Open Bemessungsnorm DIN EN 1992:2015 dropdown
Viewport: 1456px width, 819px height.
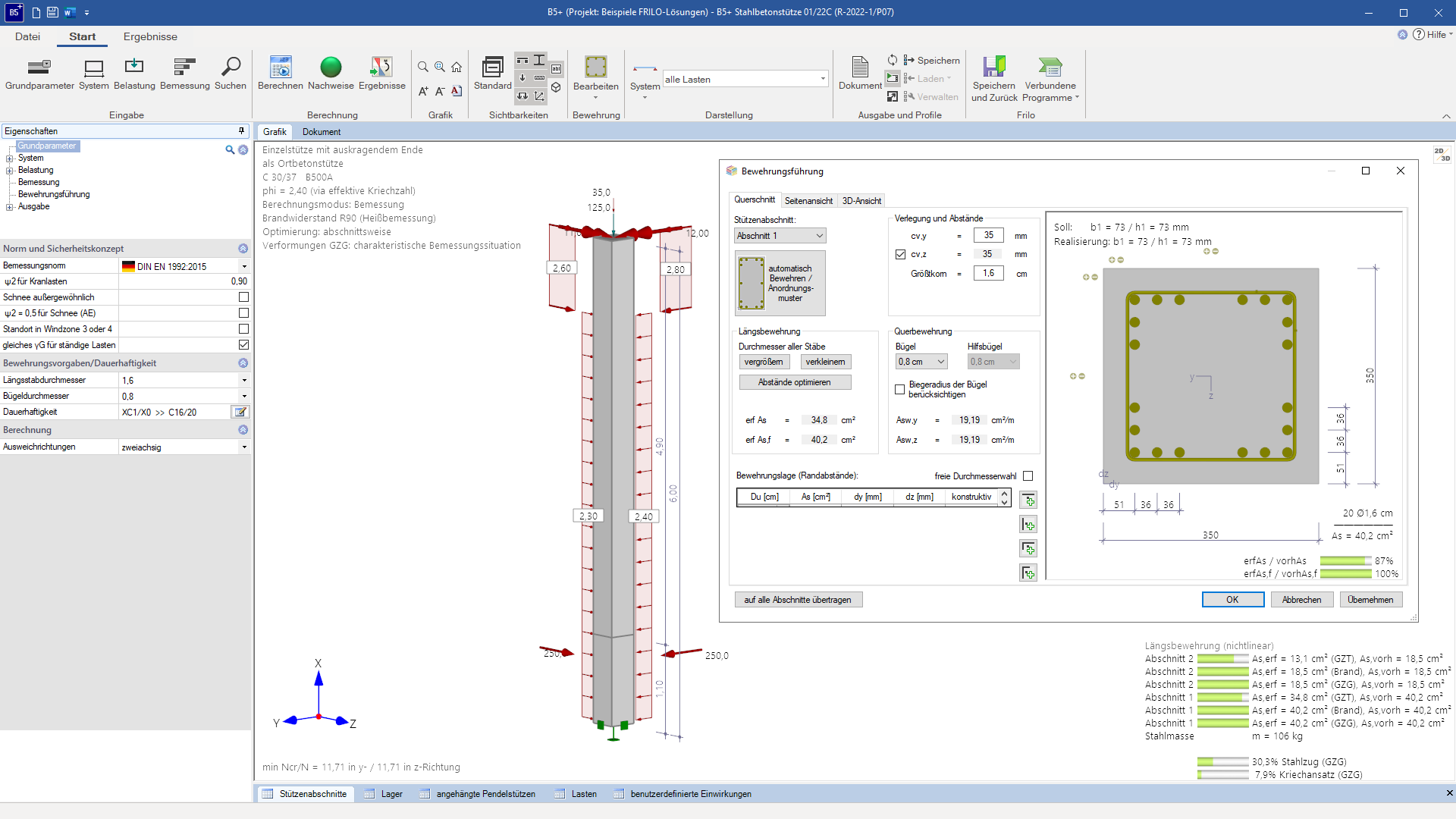click(244, 266)
